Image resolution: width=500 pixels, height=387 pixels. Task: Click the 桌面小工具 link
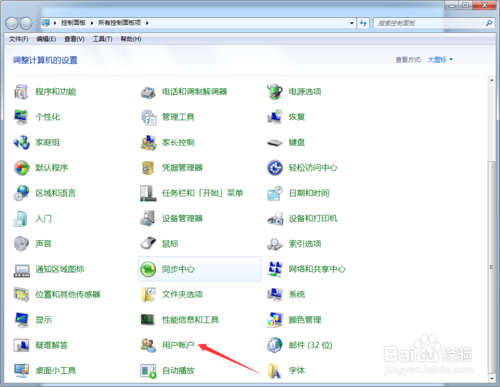56,370
